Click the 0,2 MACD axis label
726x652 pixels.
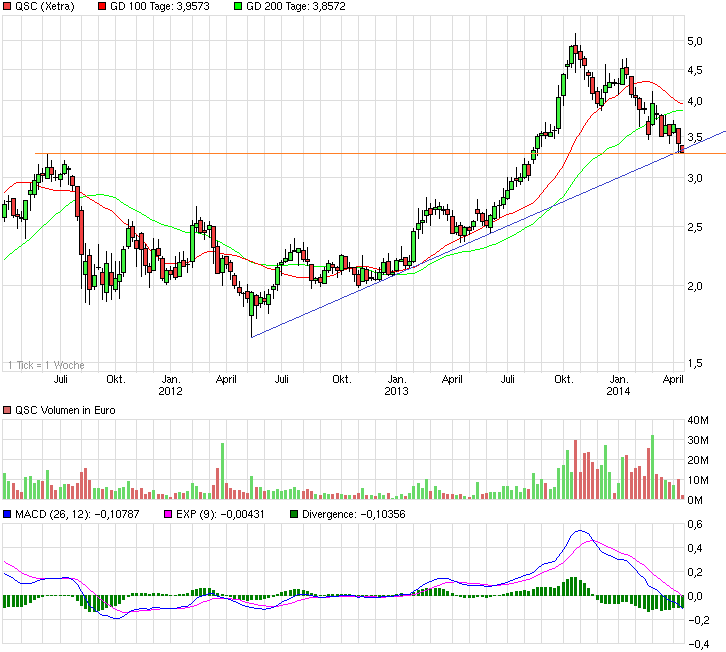click(695, 572)
